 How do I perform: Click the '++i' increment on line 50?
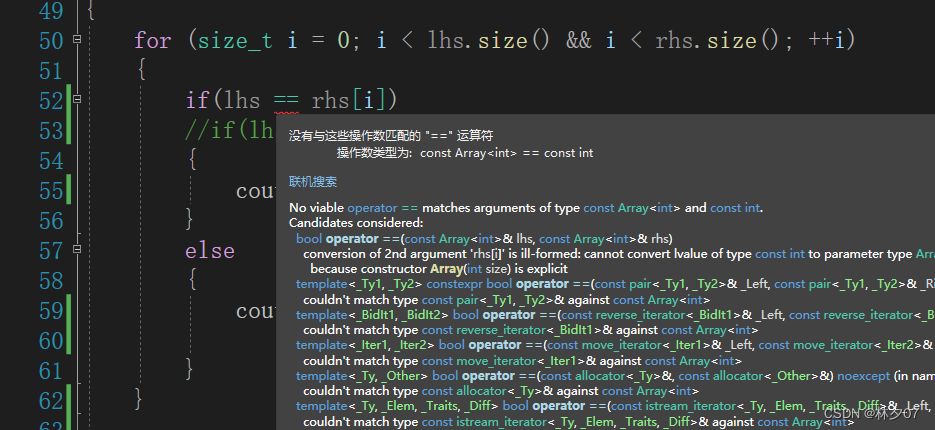click(x=826, y=41)
